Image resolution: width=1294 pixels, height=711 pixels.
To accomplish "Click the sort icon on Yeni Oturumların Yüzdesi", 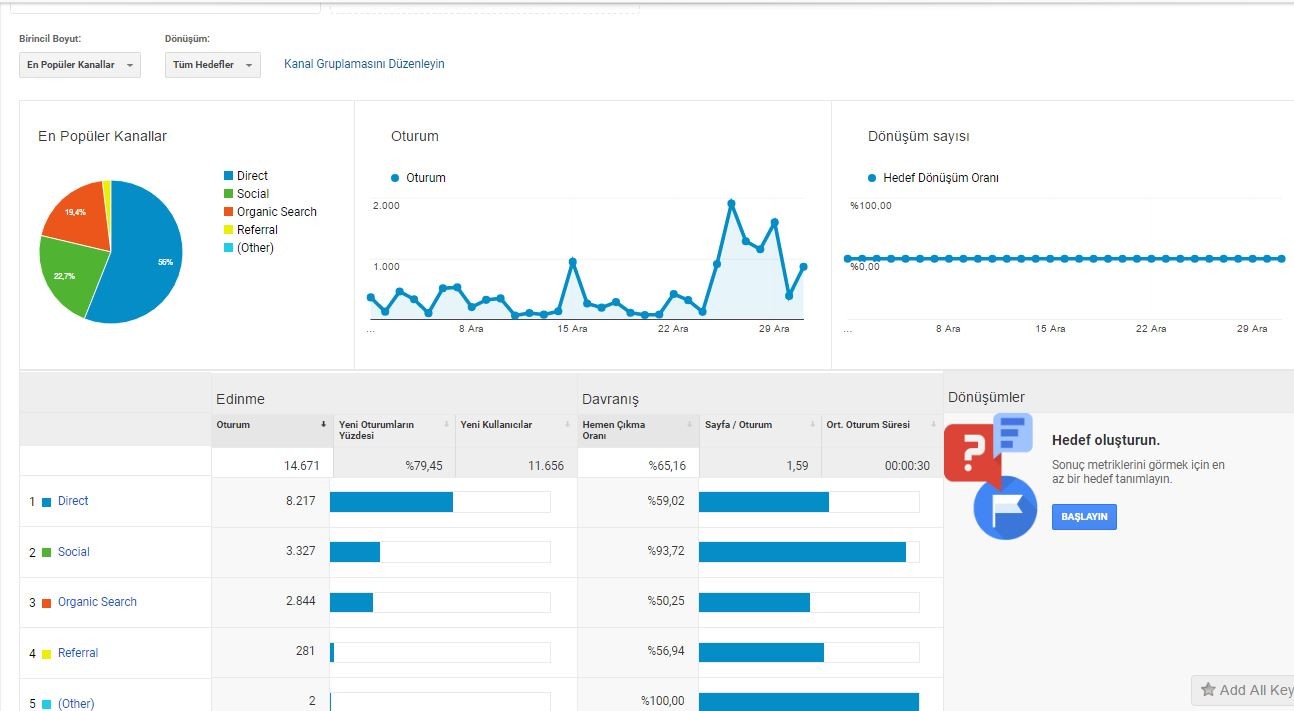I will click(x=446, y=425).
